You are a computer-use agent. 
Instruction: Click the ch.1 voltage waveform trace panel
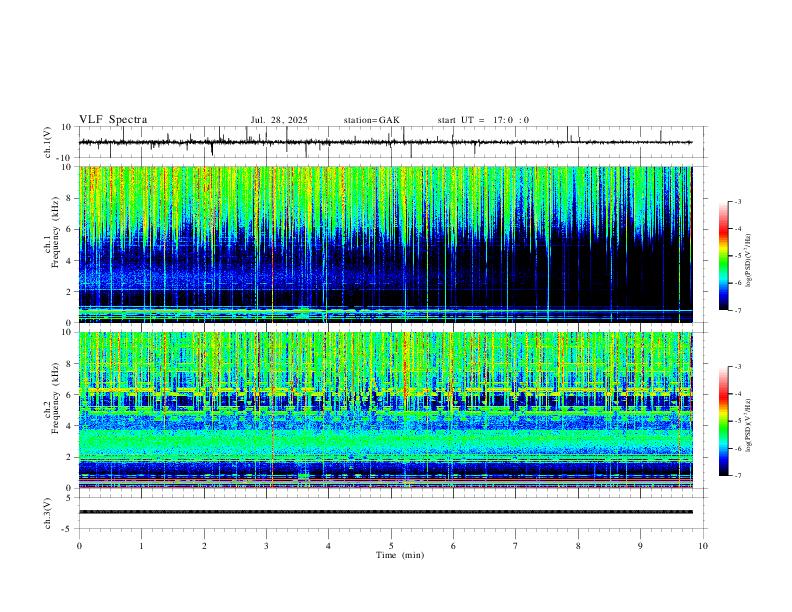click(392, 142)
